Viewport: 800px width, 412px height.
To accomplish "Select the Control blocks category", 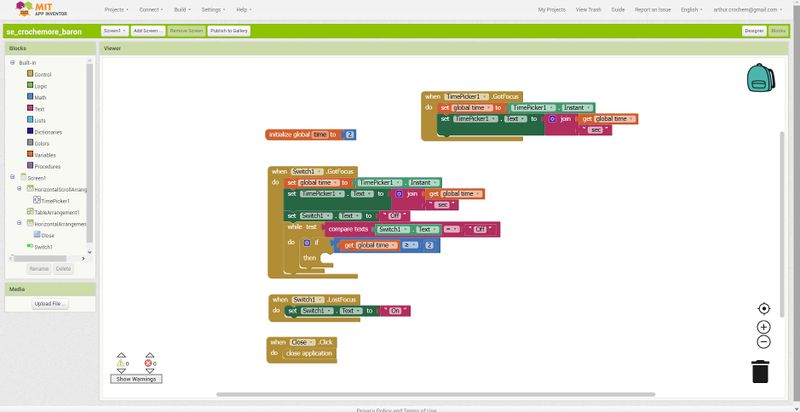I will [42, 74].
